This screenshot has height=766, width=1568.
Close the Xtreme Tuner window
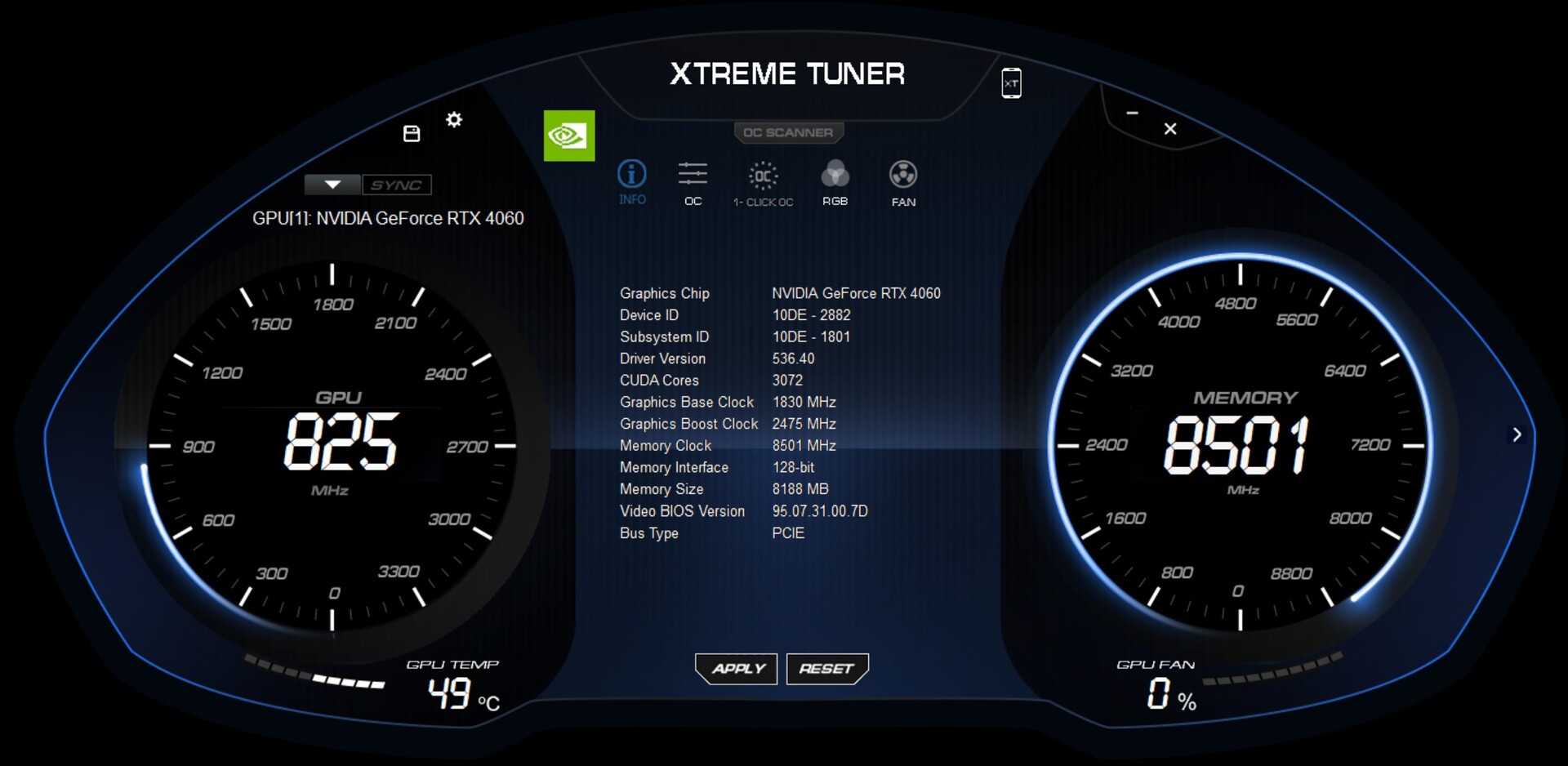1170,129
